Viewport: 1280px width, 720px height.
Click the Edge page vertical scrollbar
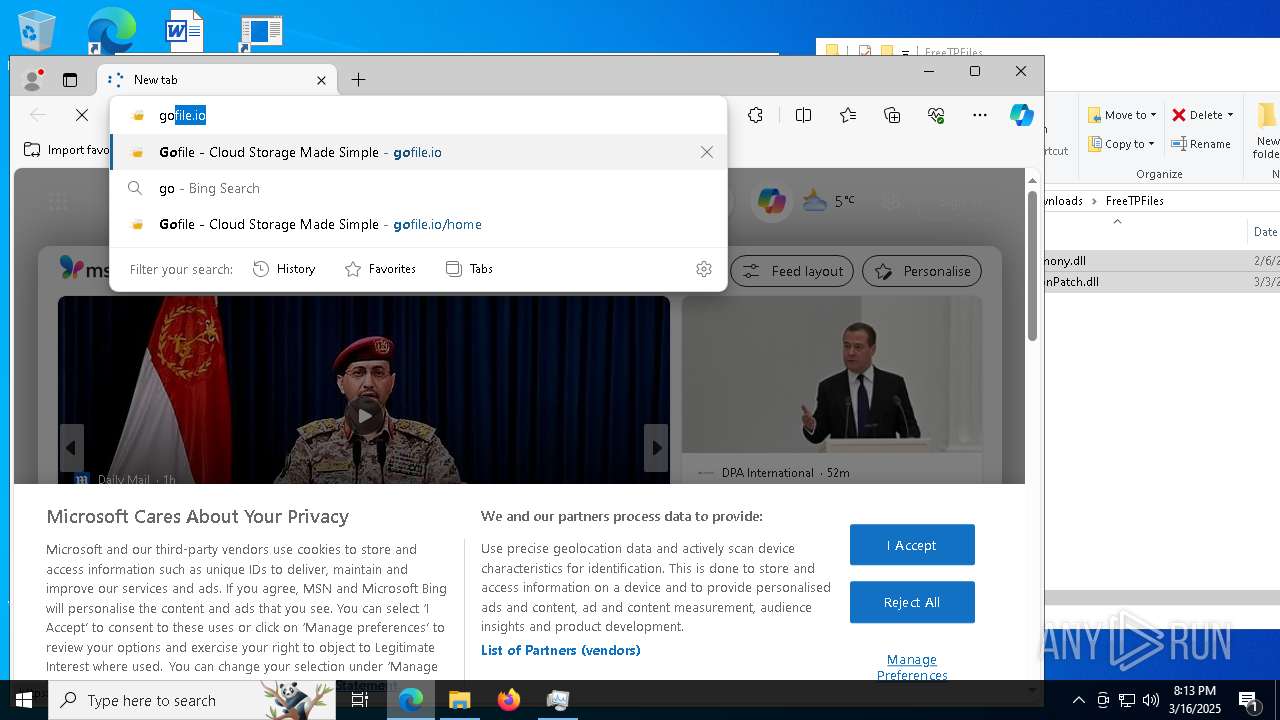tap(1032, 265)
